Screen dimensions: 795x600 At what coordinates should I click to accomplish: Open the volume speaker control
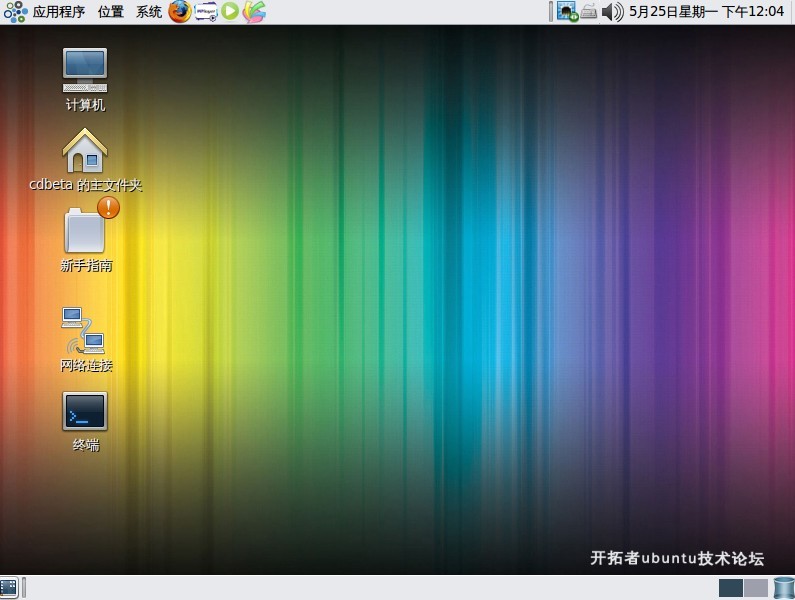612,12
